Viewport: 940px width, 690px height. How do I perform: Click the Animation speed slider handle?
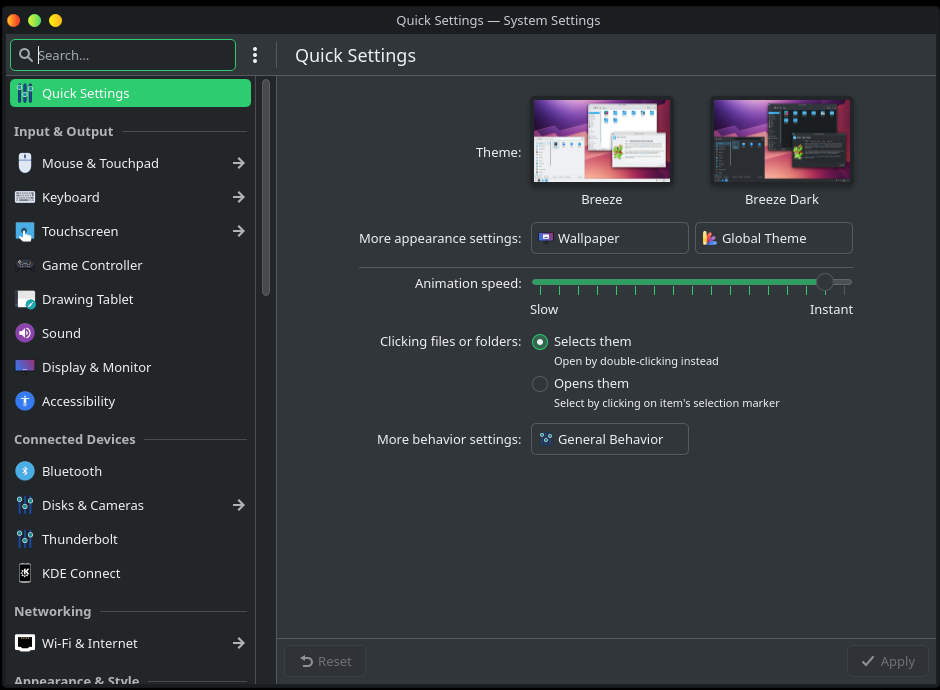click(824, 283)
